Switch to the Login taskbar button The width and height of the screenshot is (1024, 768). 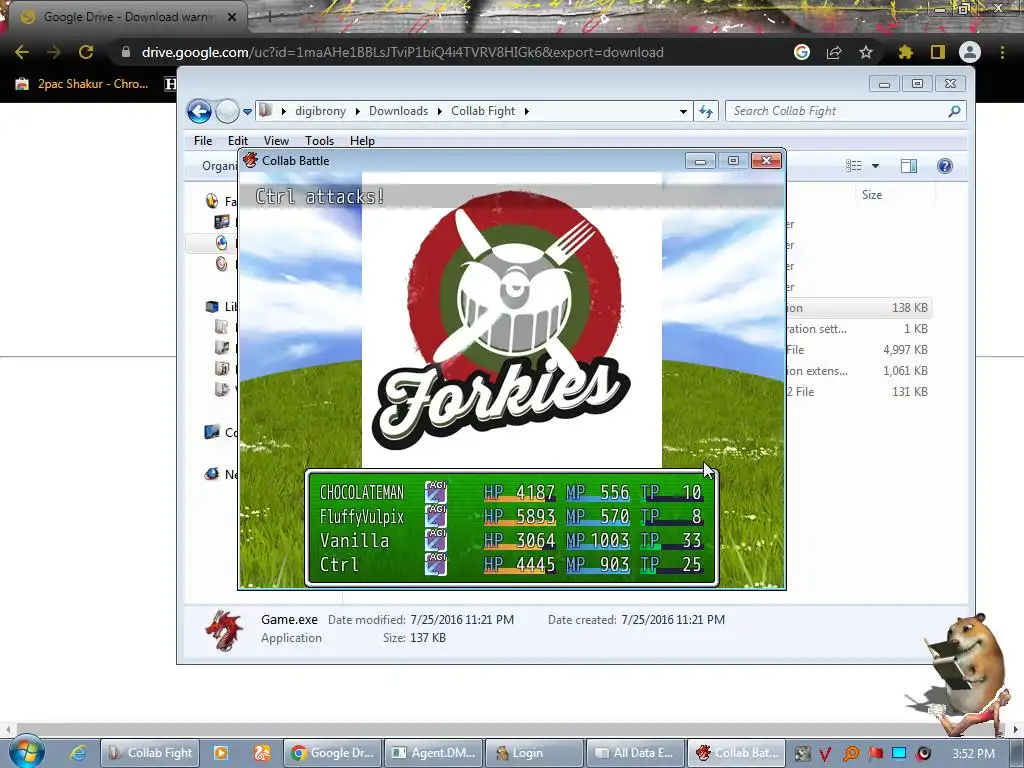[534, 753]
